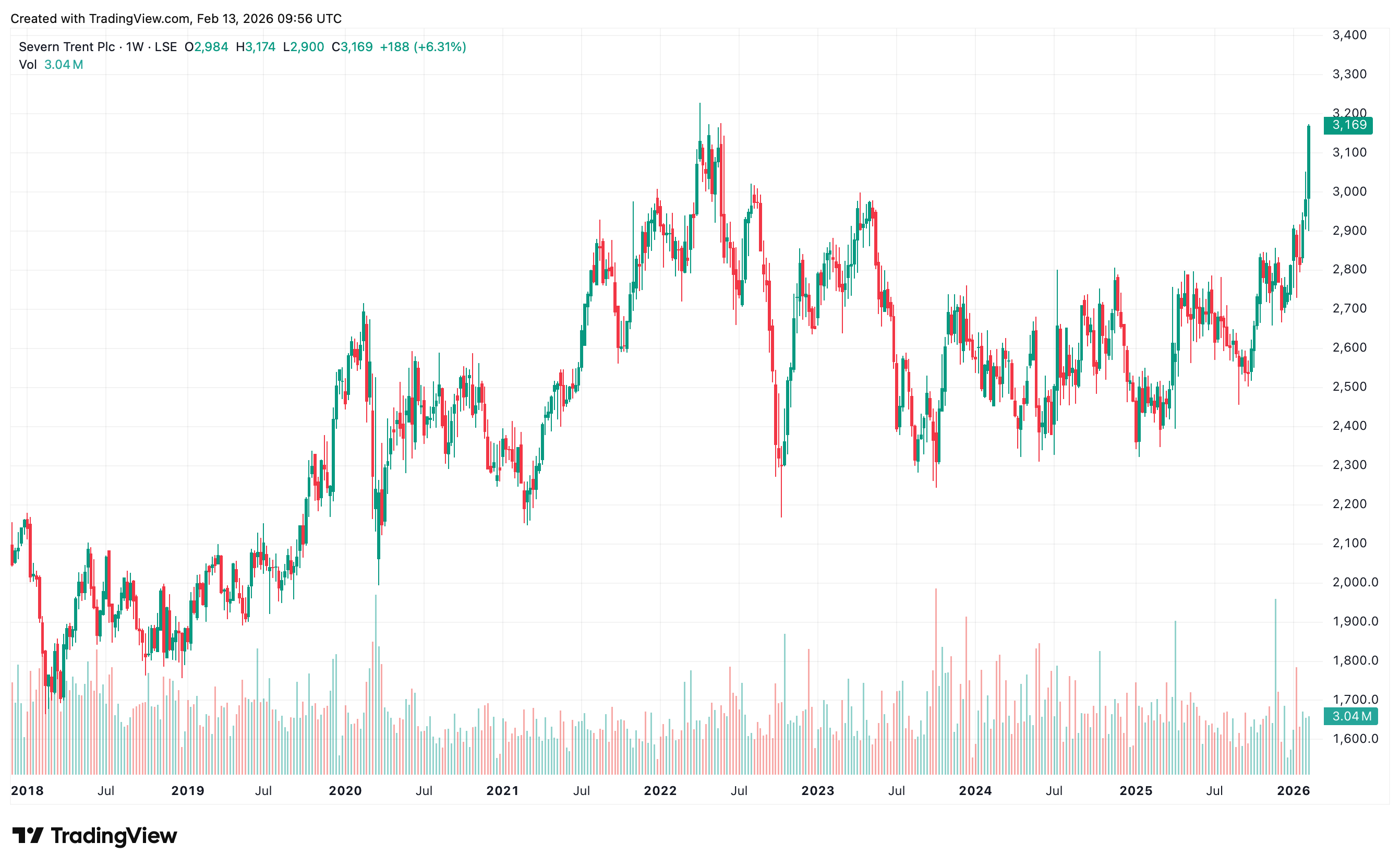
Task: Click the tallest volume bar in late 2023
Action: [936, 682]
